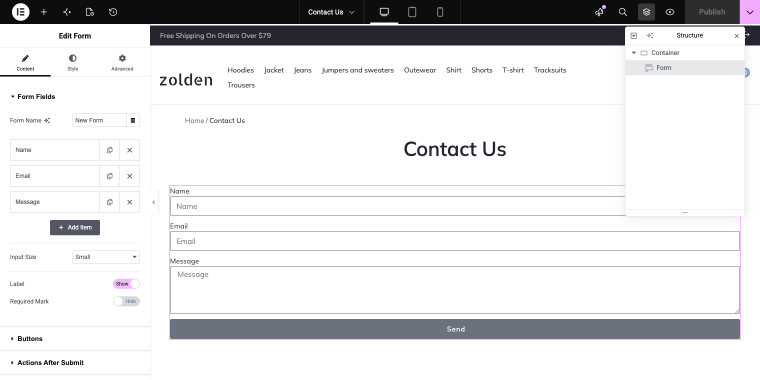
Task: Click the Email input in preview form
Action: point(455,241)
